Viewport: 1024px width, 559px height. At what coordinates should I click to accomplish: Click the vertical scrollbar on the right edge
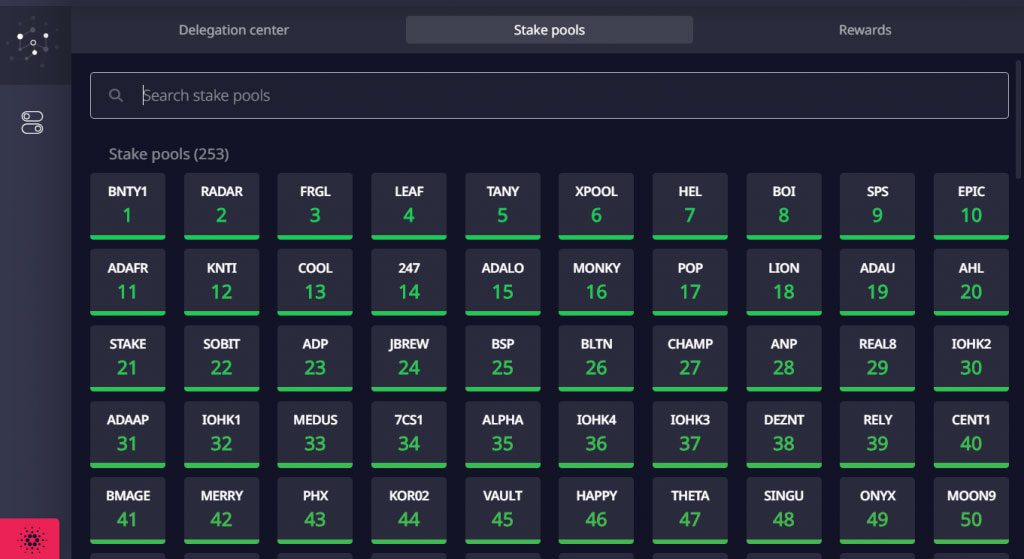(1018, 119)
